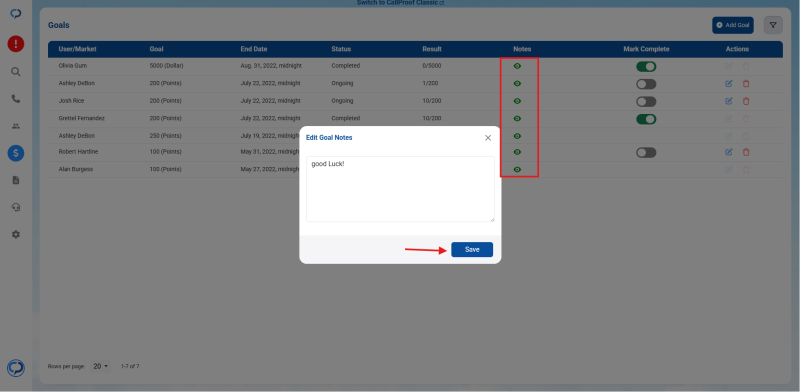Click the Save button in dialog
800x392 pixels.
(472, 250)
